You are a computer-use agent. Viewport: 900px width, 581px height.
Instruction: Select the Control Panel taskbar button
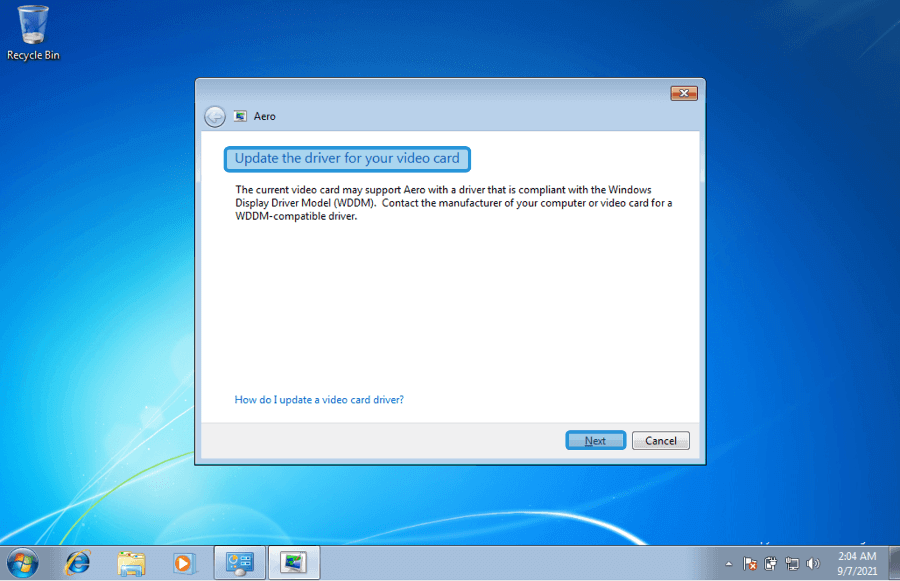(239, 563)
